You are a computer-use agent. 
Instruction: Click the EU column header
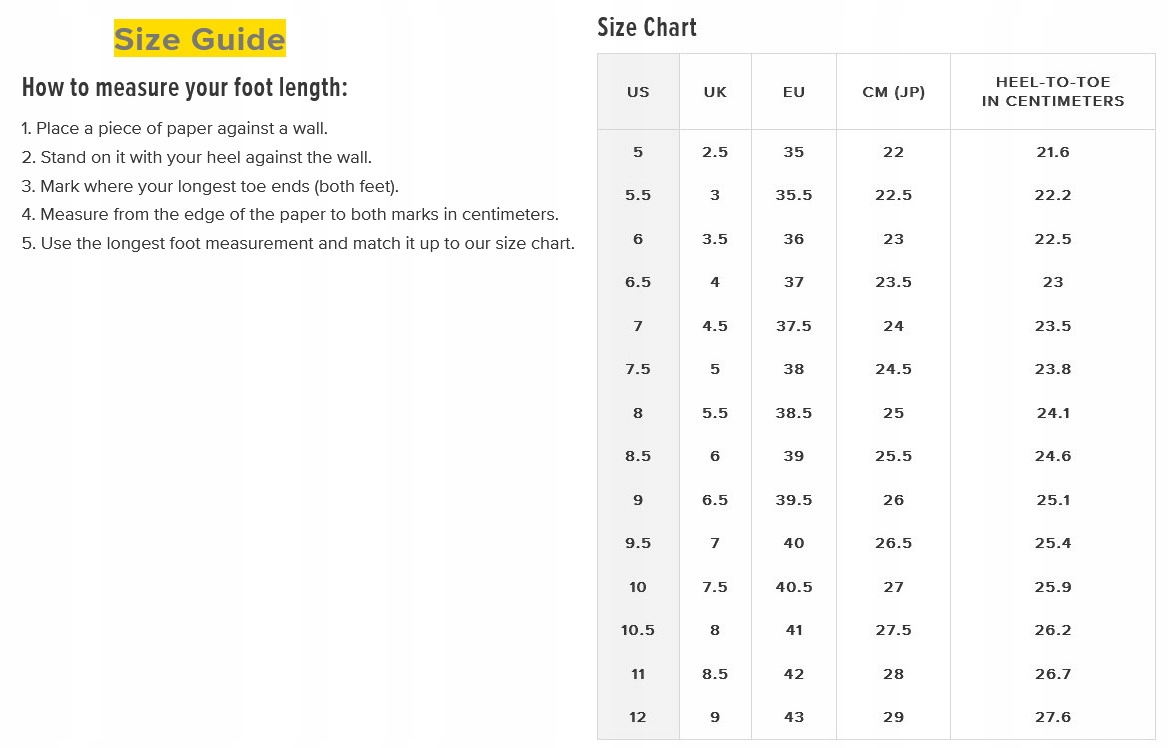(x=794, y=92)
